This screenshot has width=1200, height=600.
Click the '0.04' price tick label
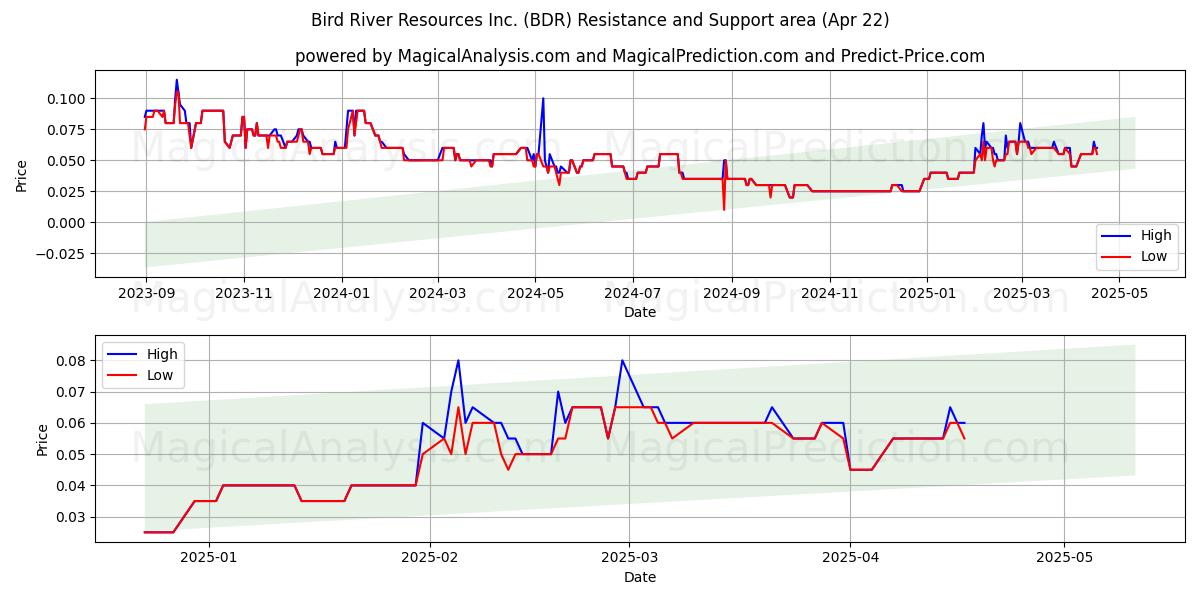coord(71,485)
